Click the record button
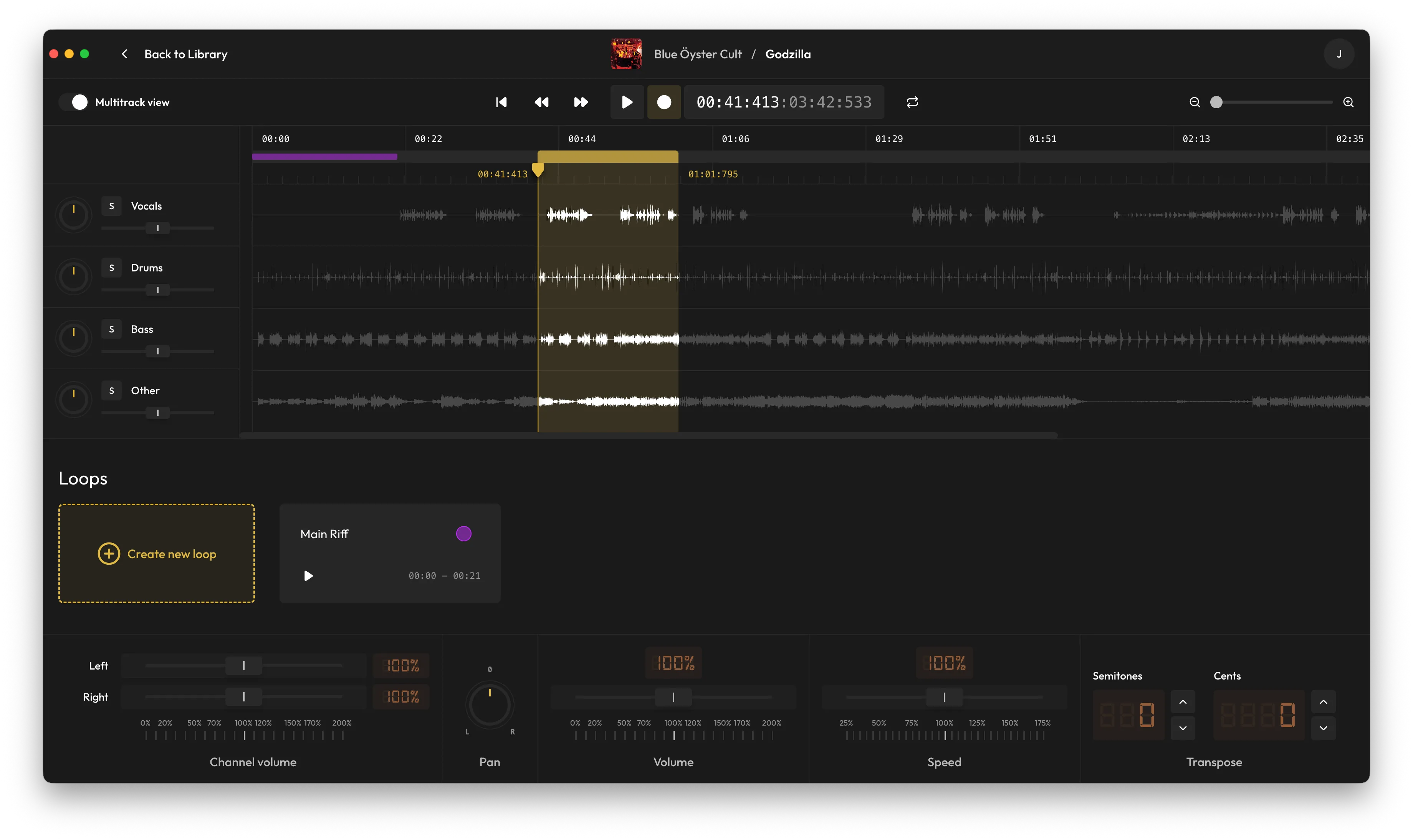1413x840 pixels. tap(663, 102)
